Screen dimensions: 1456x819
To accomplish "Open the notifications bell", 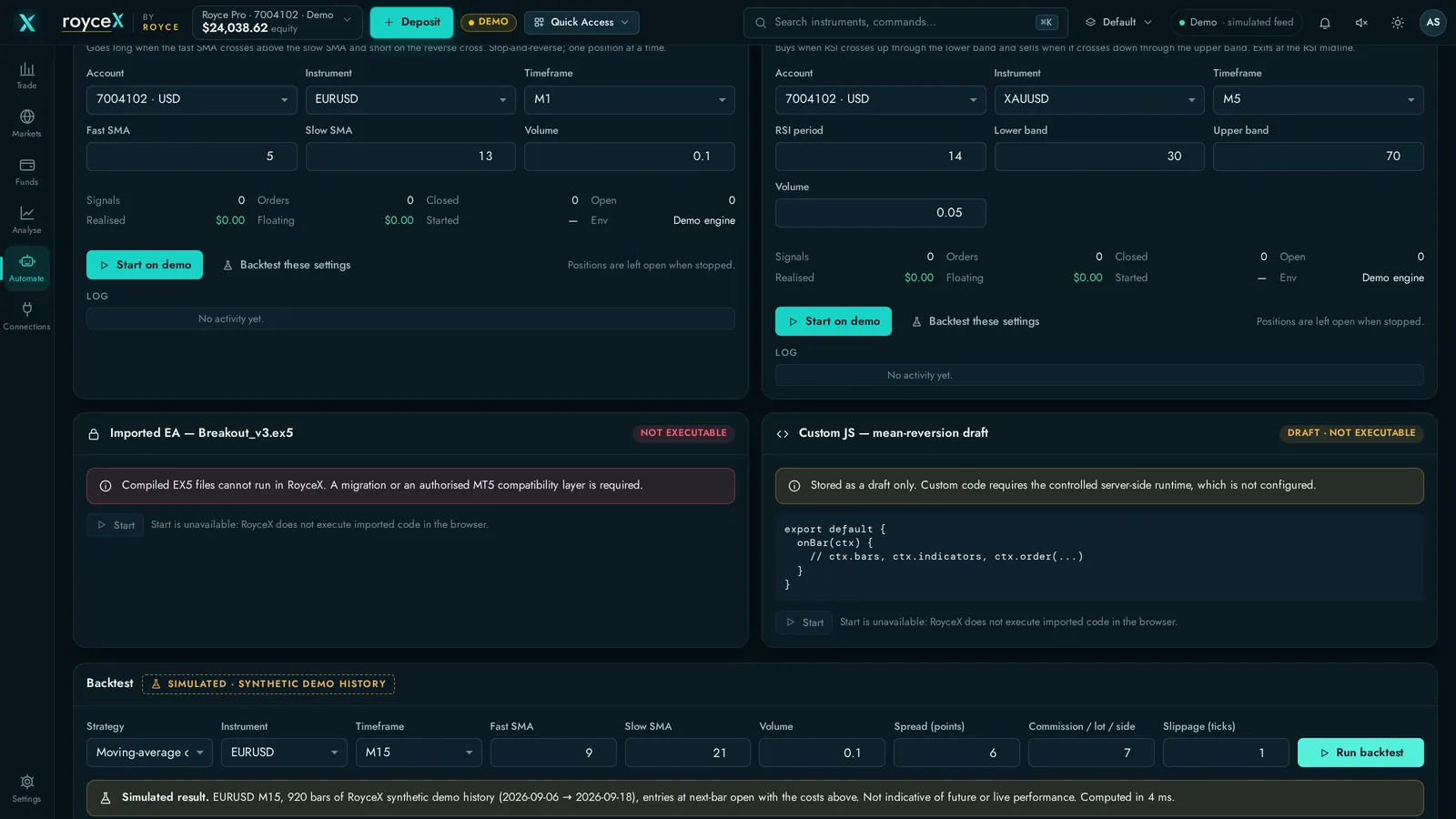I will [1325, 23].
